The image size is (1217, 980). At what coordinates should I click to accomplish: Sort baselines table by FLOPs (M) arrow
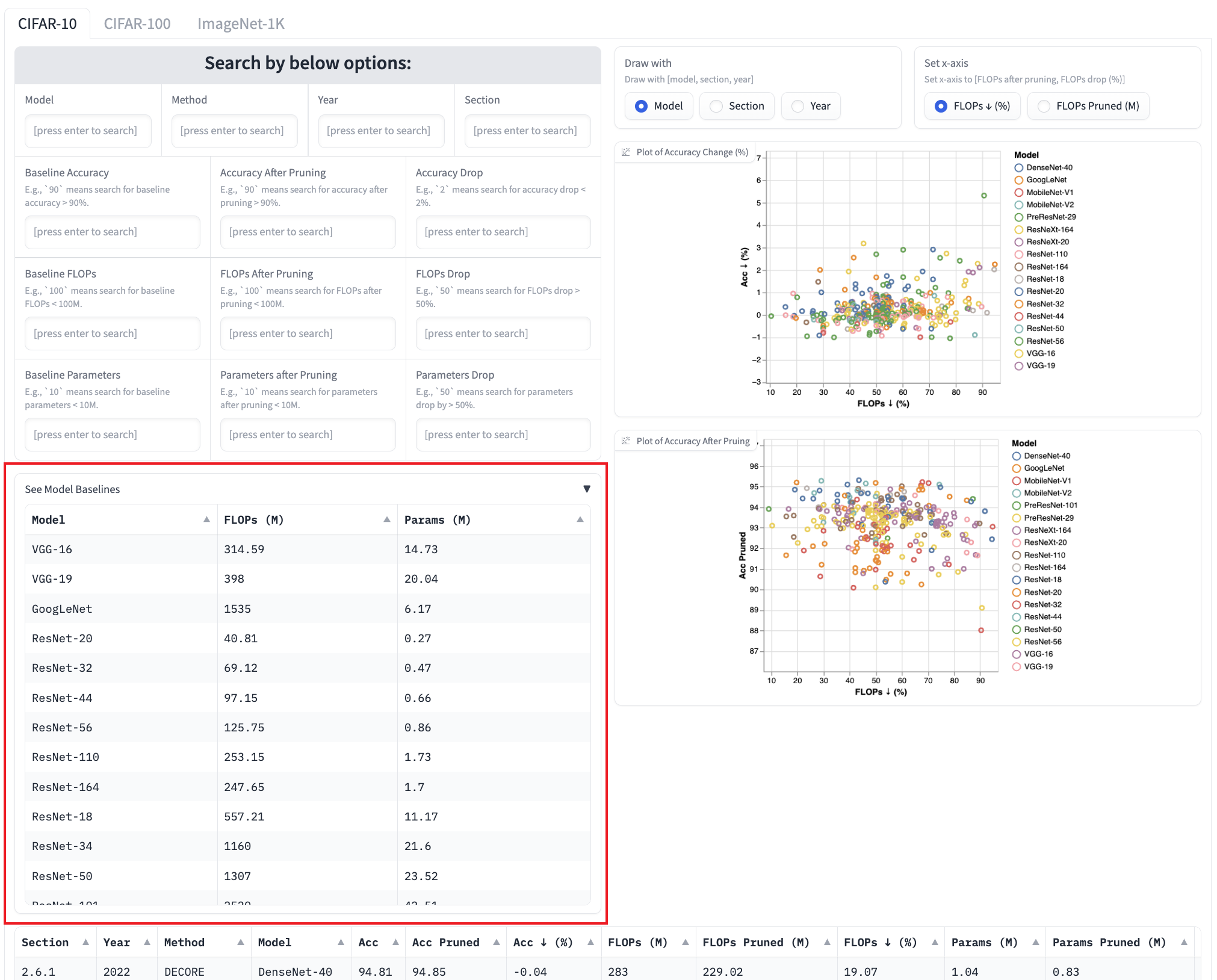click(x=387, y=519)
